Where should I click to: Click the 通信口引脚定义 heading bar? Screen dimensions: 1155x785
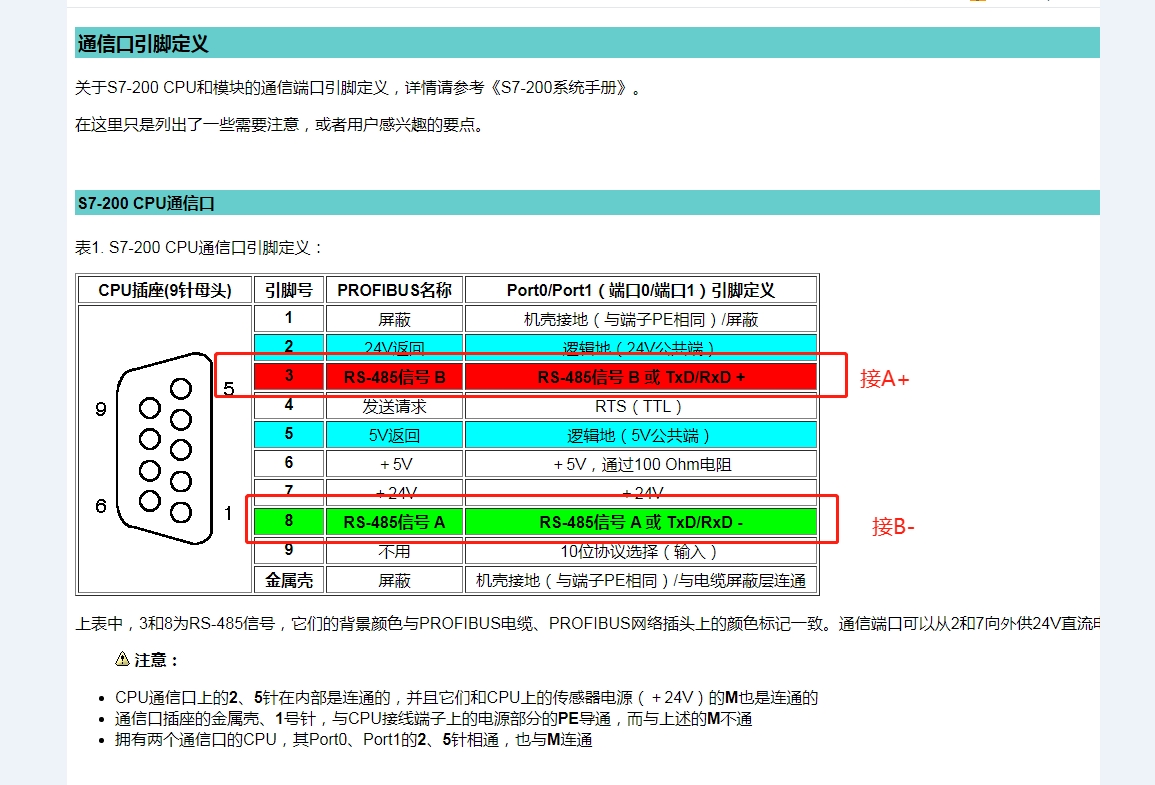coord(587,43)
